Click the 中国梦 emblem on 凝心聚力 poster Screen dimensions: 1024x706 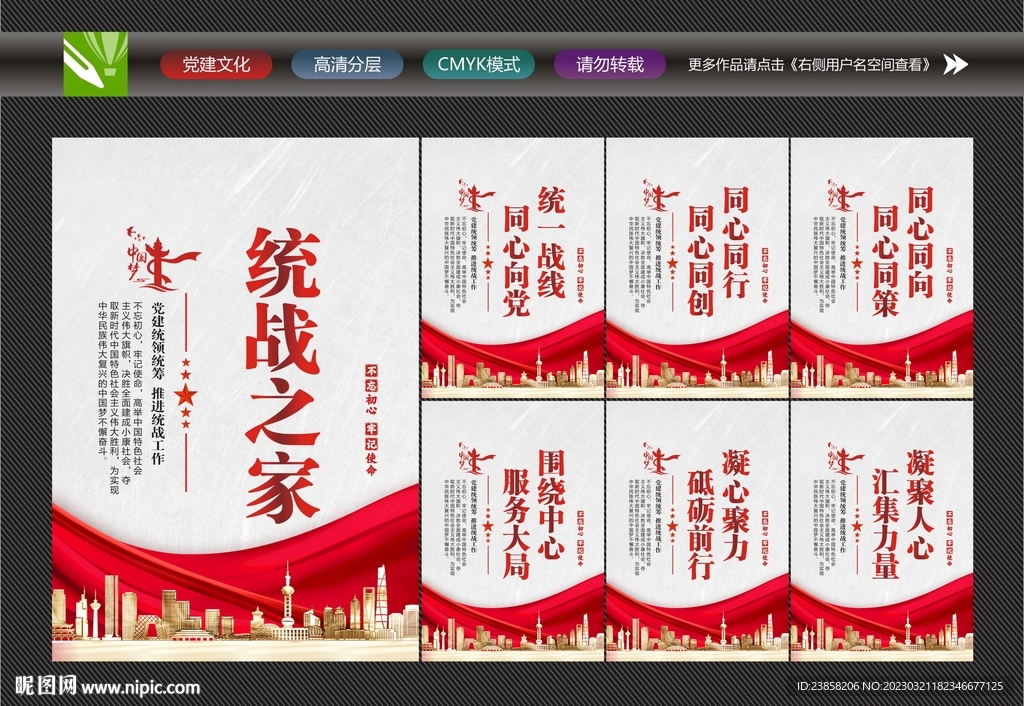661,458
